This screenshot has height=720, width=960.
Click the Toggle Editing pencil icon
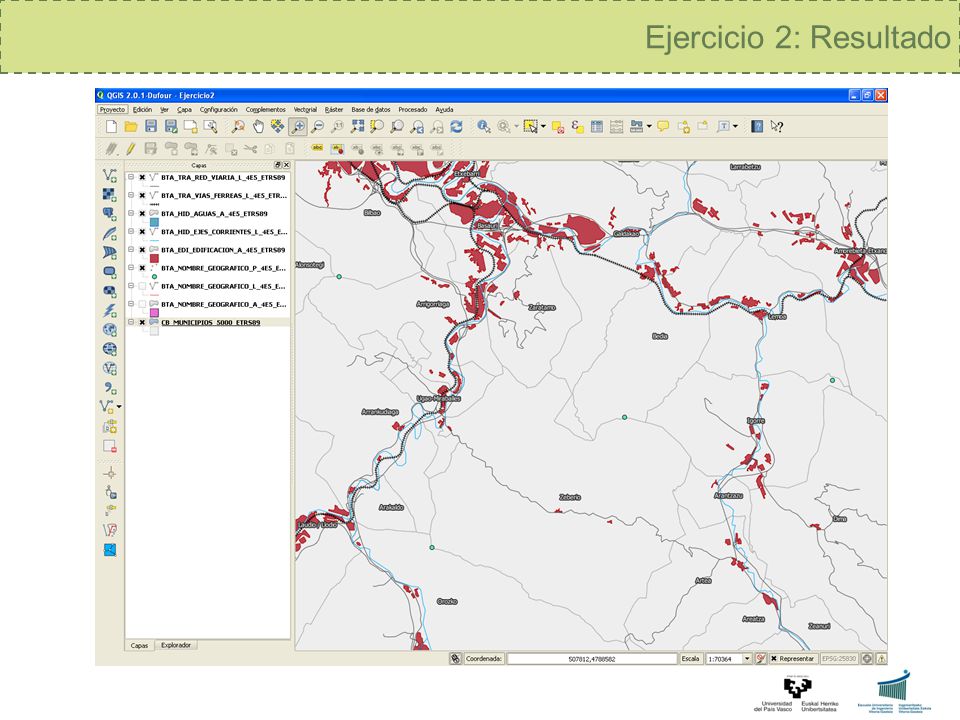tap(131, 149)
